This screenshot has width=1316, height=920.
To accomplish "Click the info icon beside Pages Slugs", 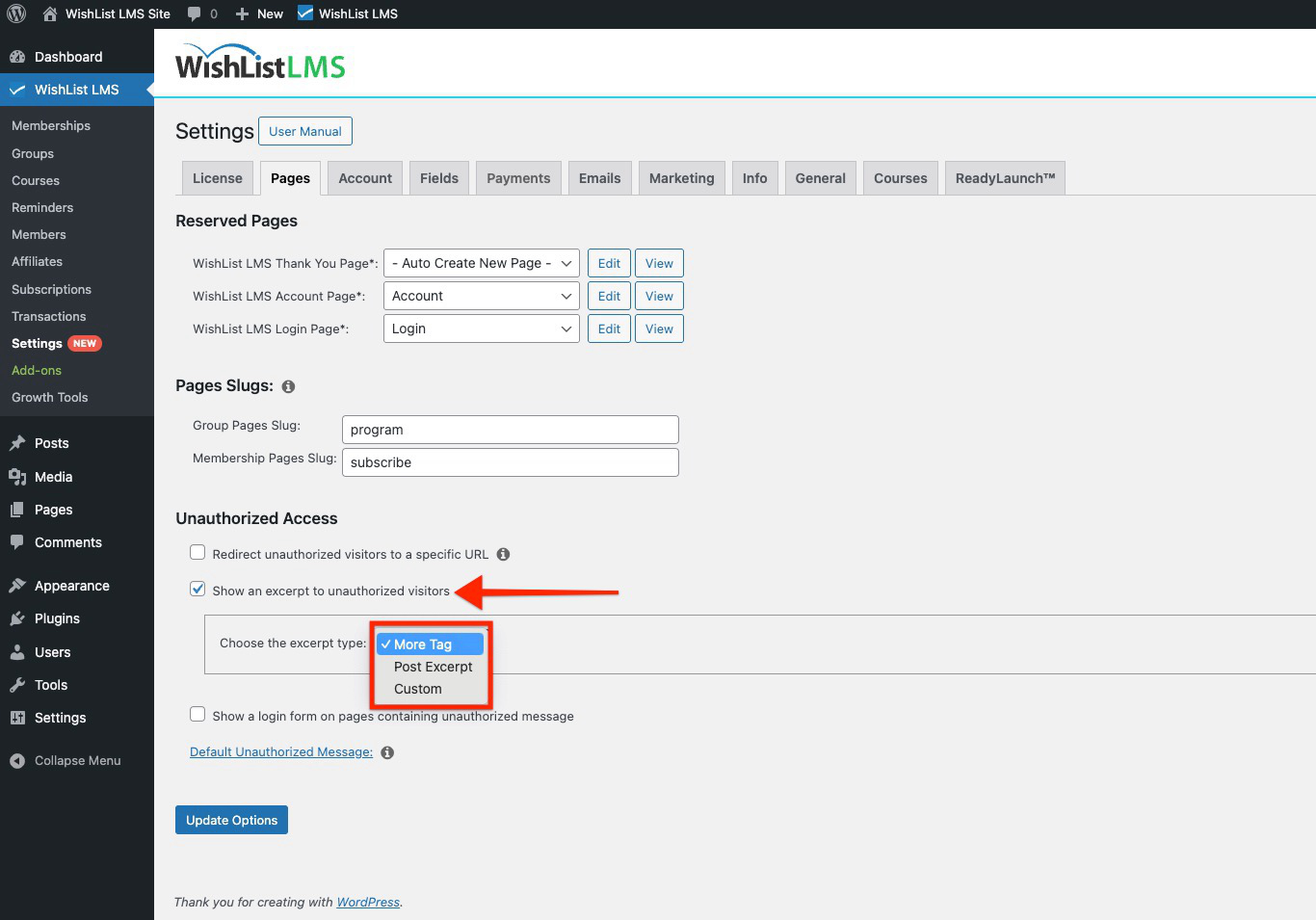I will click(288, 386).
